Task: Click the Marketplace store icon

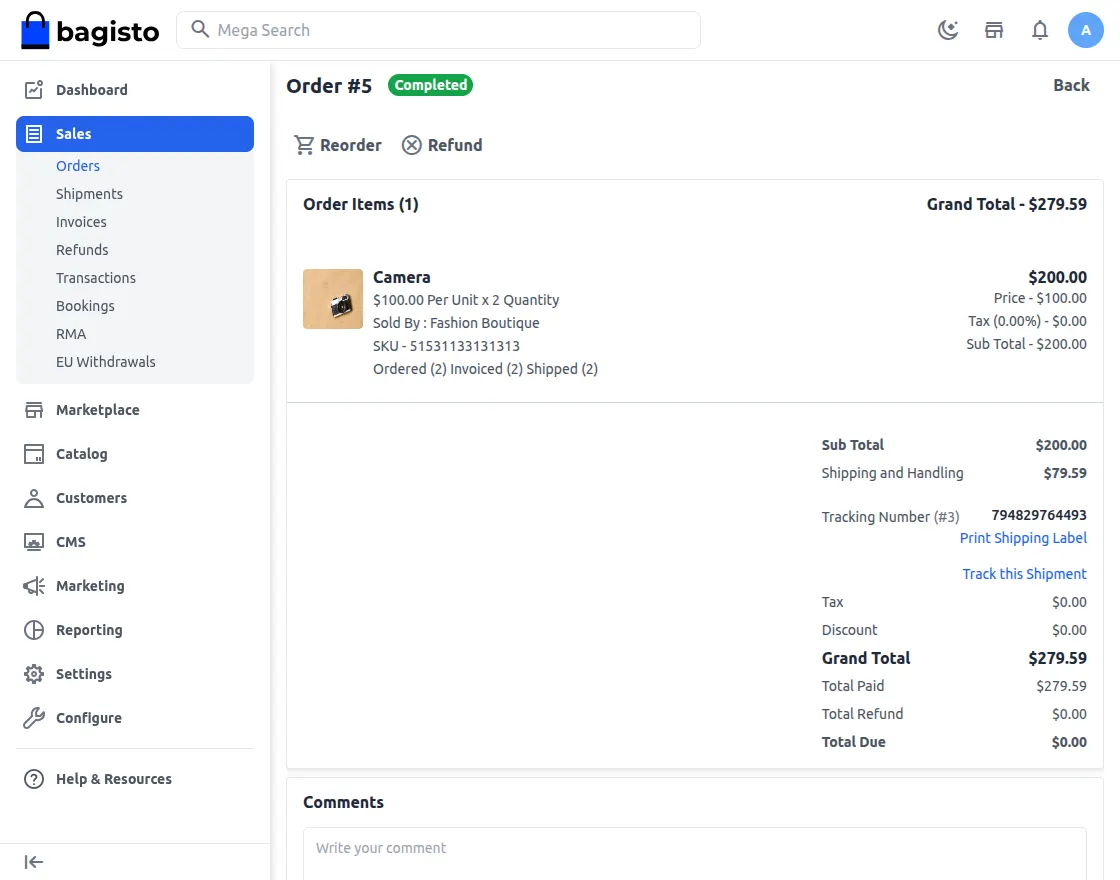Action: tap(34, 409)
